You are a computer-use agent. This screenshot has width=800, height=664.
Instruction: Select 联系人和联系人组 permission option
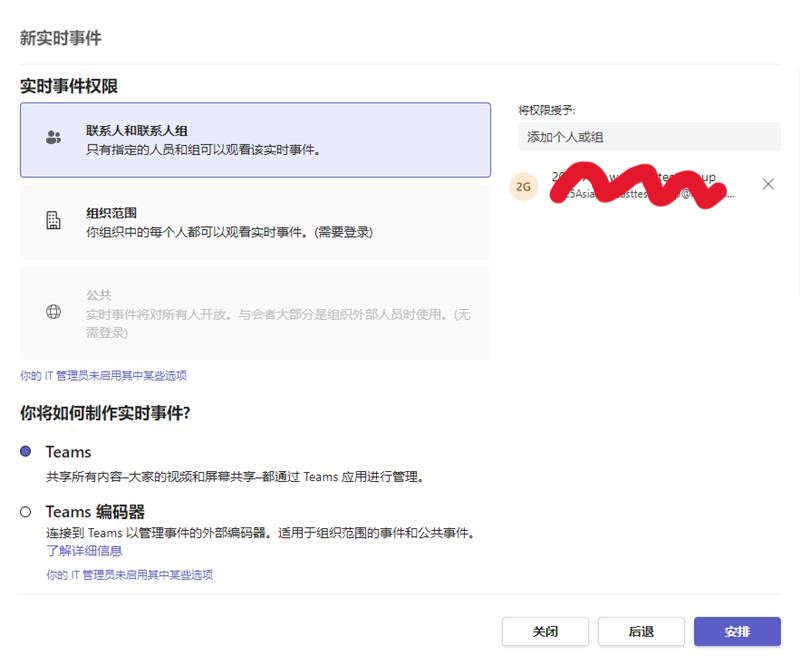(x=255, y=140)
